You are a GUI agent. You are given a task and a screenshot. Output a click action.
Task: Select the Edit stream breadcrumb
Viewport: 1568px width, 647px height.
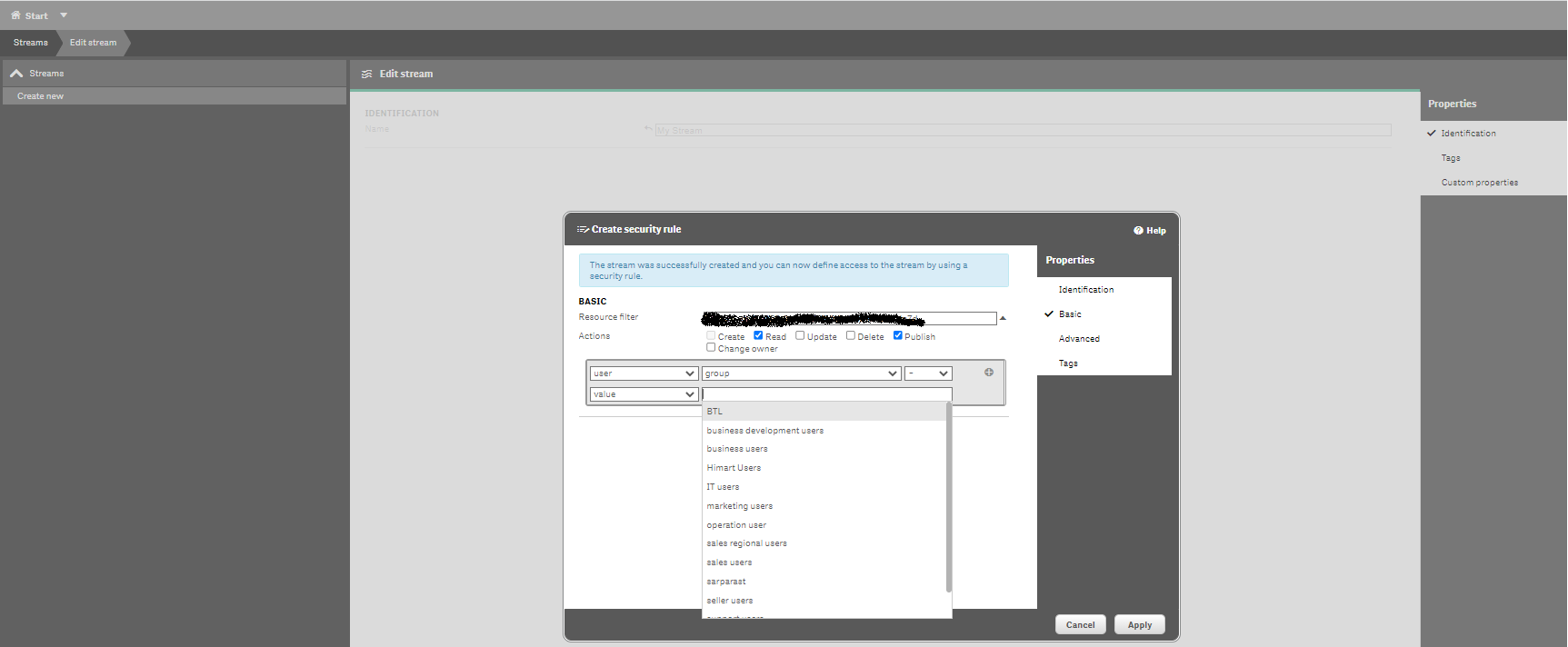pos(94,43)
